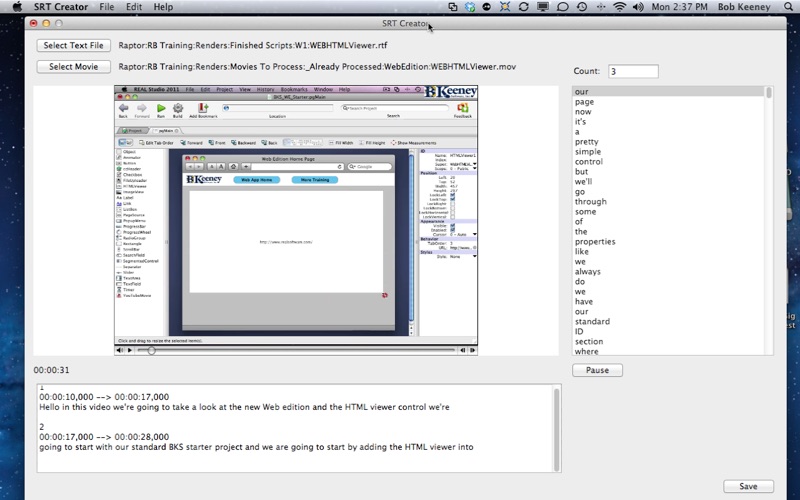Select the word 'but' in the list

(582, 172)
